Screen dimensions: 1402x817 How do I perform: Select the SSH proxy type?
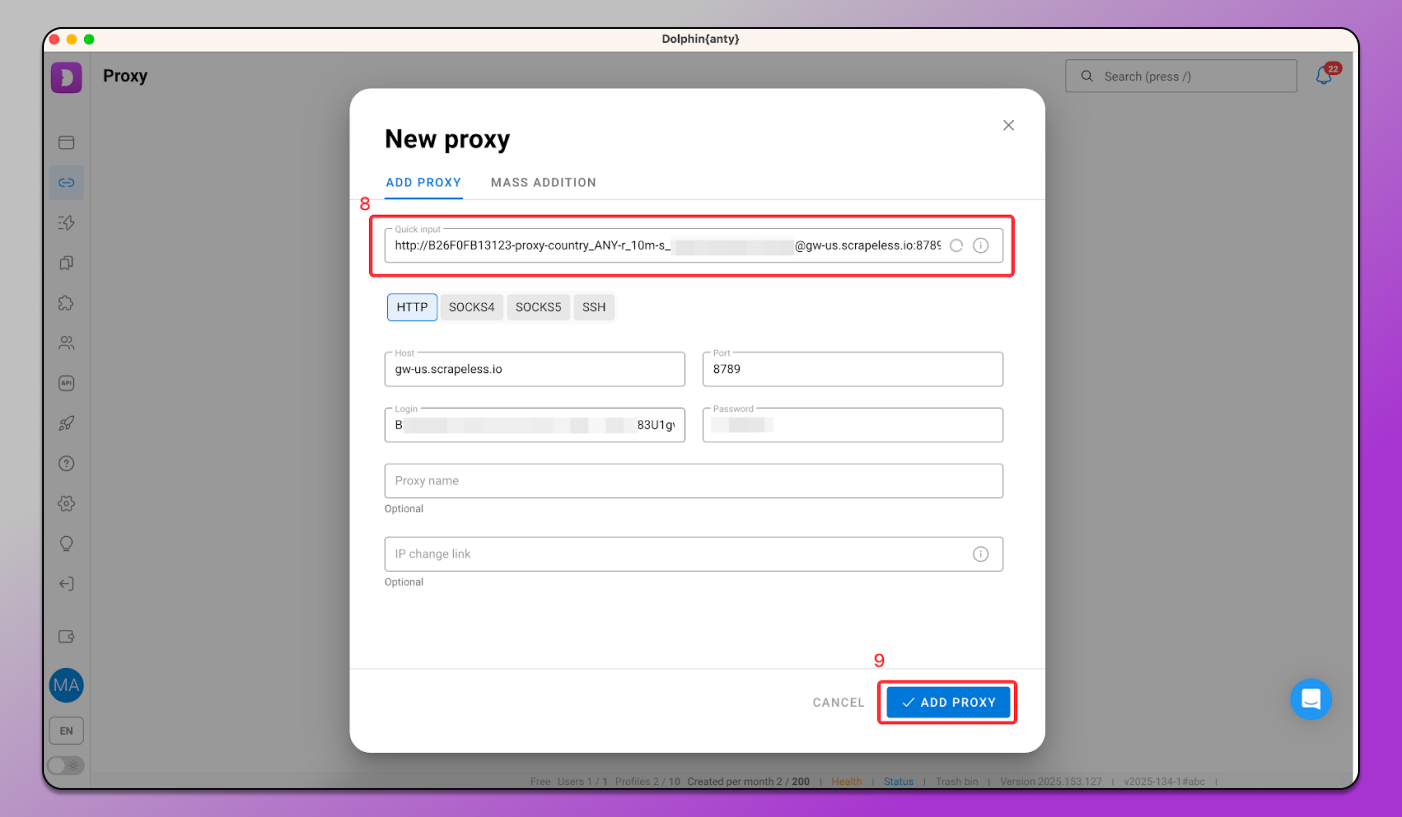click(594, 307)
